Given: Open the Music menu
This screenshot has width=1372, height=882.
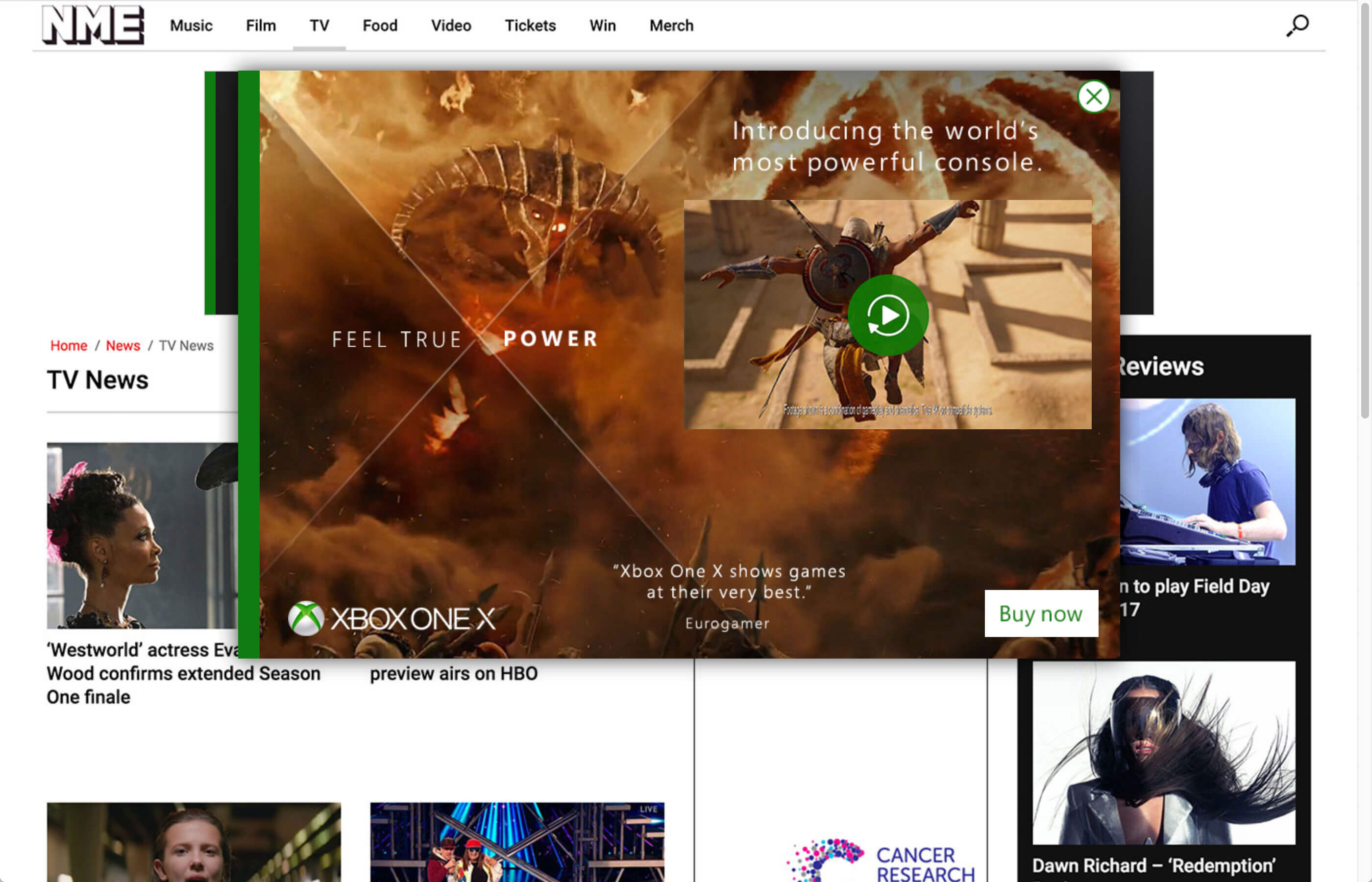Looking at the screenshot, I should click(191, 26).
